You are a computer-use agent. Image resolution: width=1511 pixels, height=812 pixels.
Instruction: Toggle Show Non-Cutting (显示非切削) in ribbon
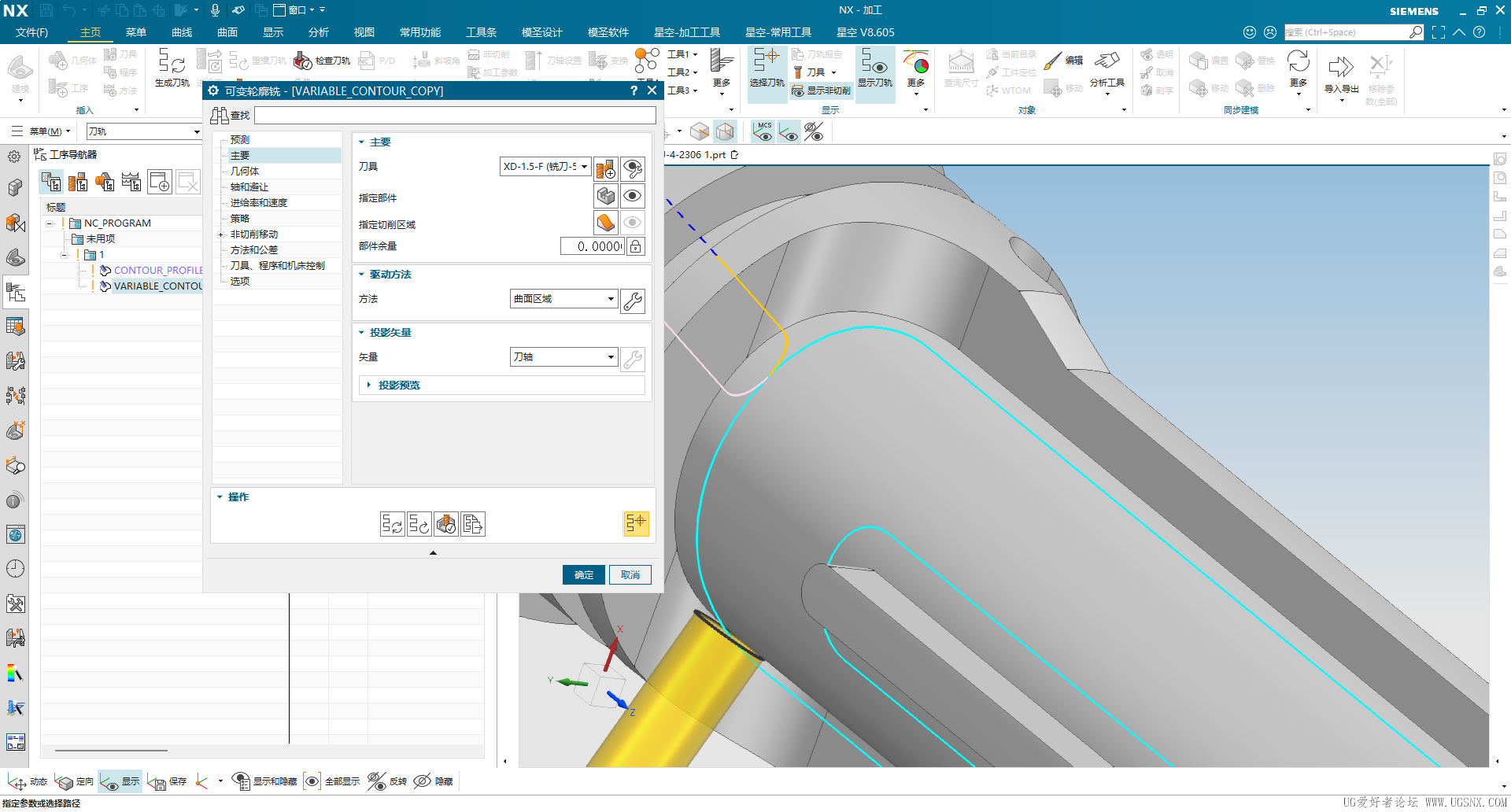tap(821, 90)
